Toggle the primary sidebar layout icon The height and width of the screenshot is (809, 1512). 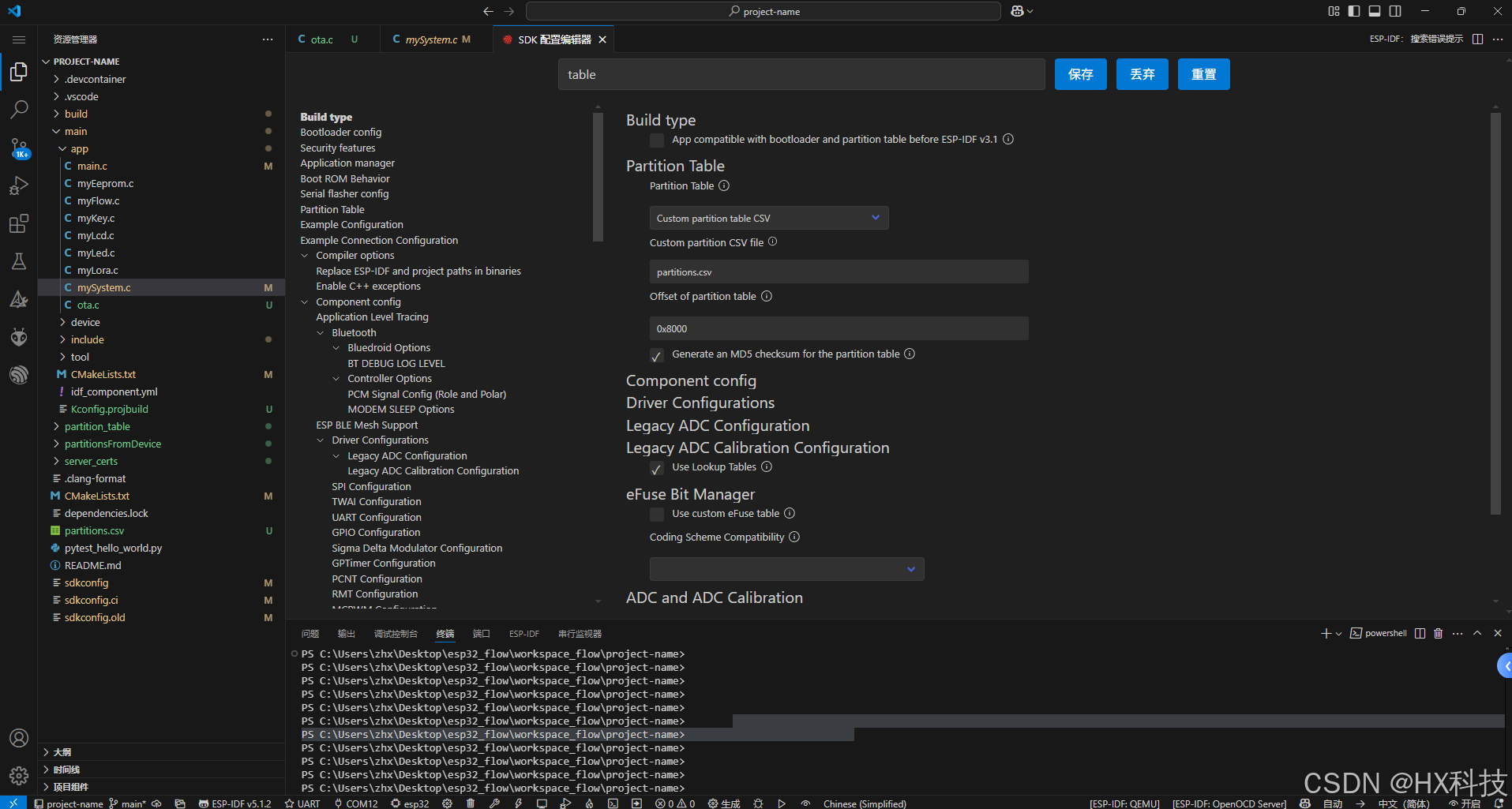1354,11
